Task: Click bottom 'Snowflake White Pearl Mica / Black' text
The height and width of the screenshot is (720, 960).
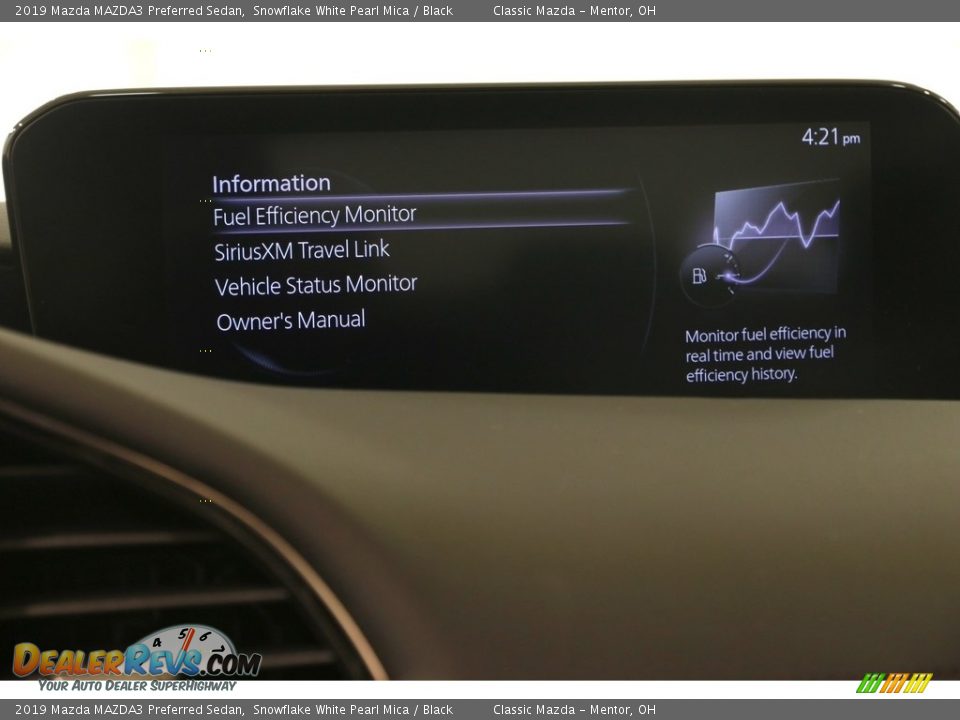Action: pyautogui.click(x=352, y=710)
